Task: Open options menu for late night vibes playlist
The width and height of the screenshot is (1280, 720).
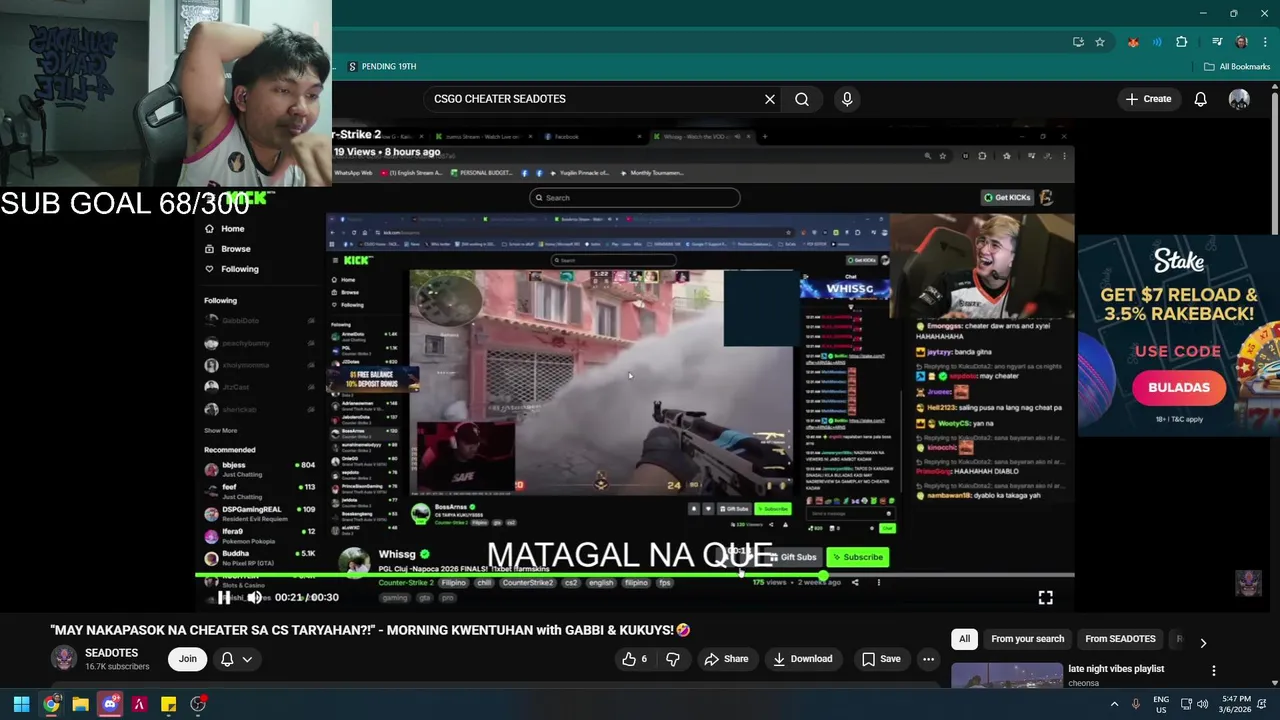Action: point(1214,671)
